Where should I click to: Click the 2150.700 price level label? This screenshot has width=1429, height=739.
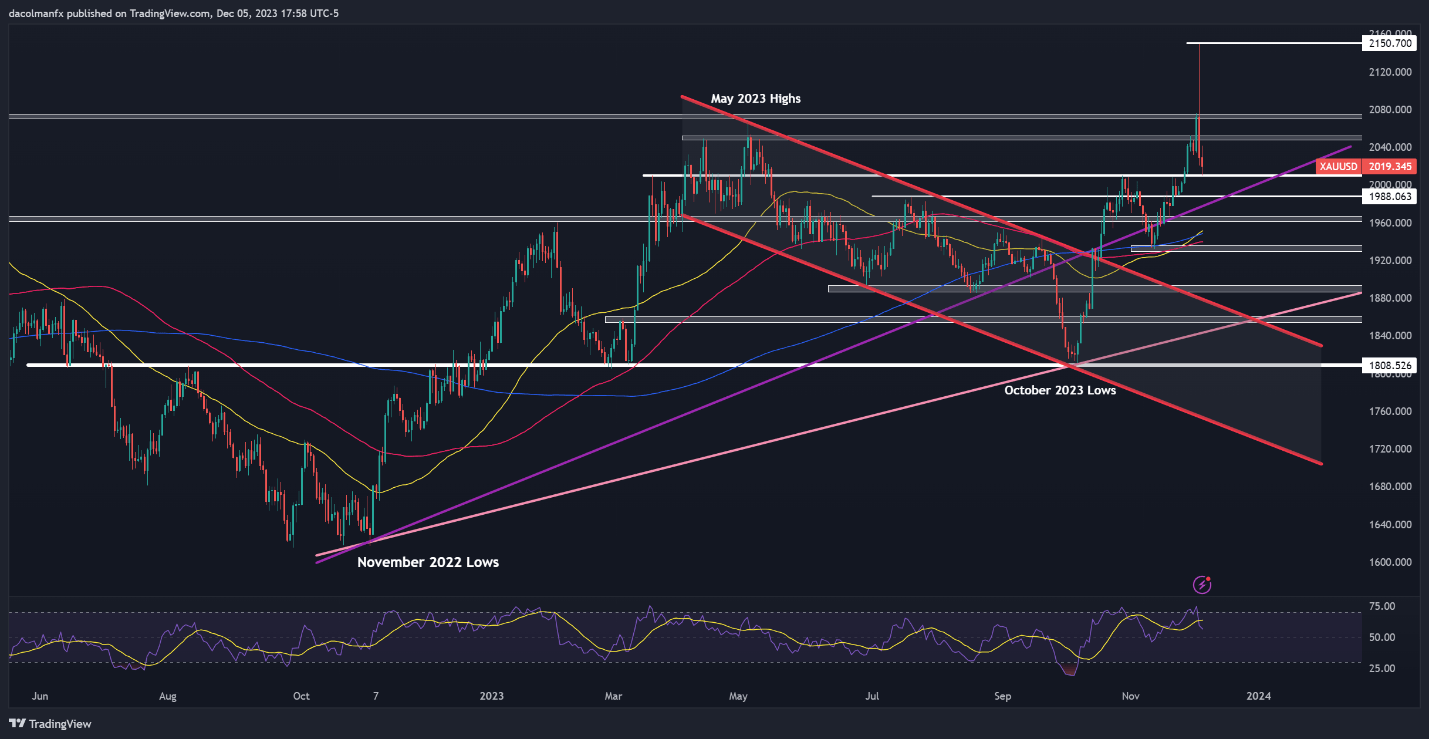pos(1391,43)
